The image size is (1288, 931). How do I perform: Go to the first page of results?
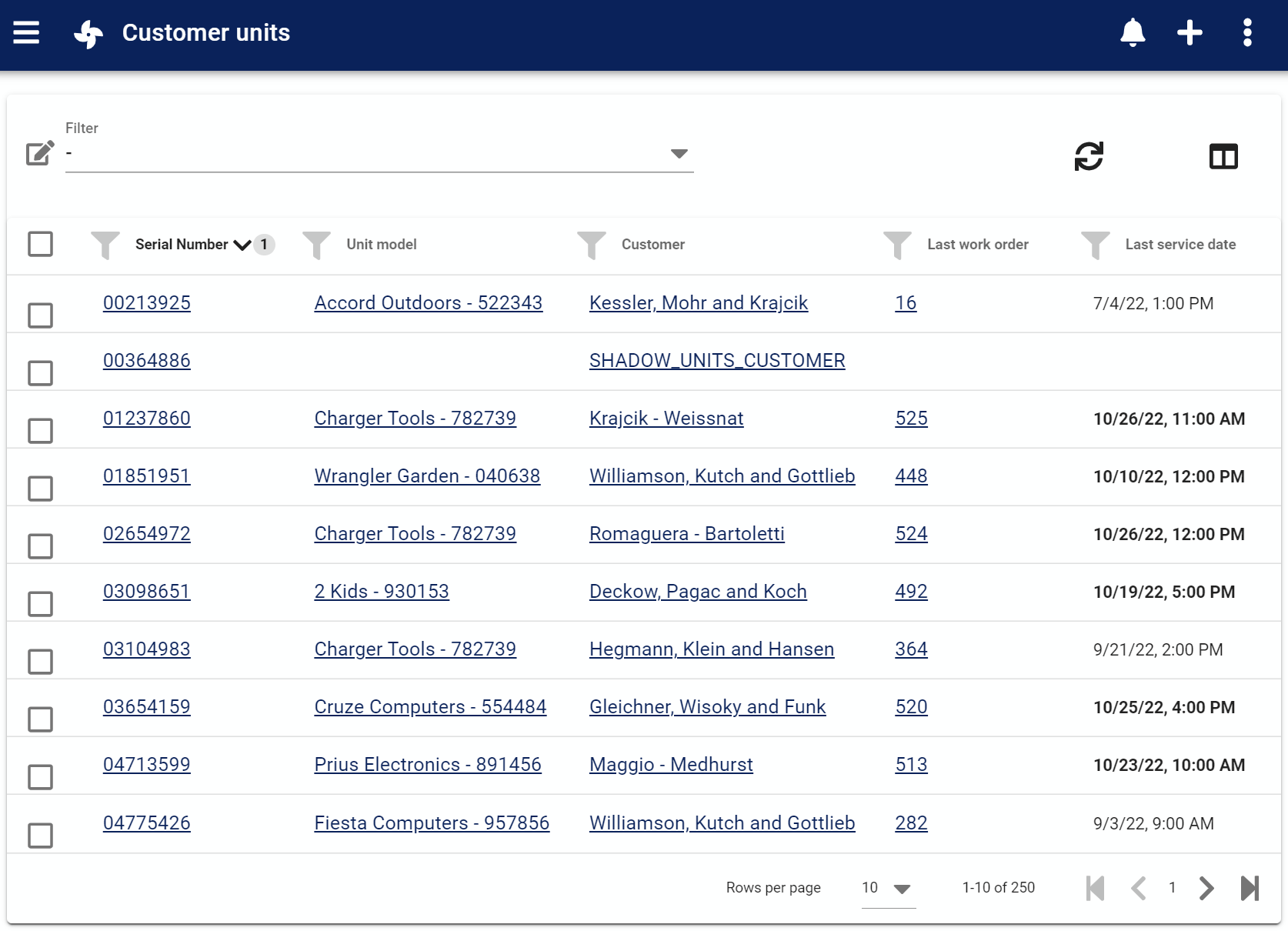pyautogui.click(x=1096, y=888)
